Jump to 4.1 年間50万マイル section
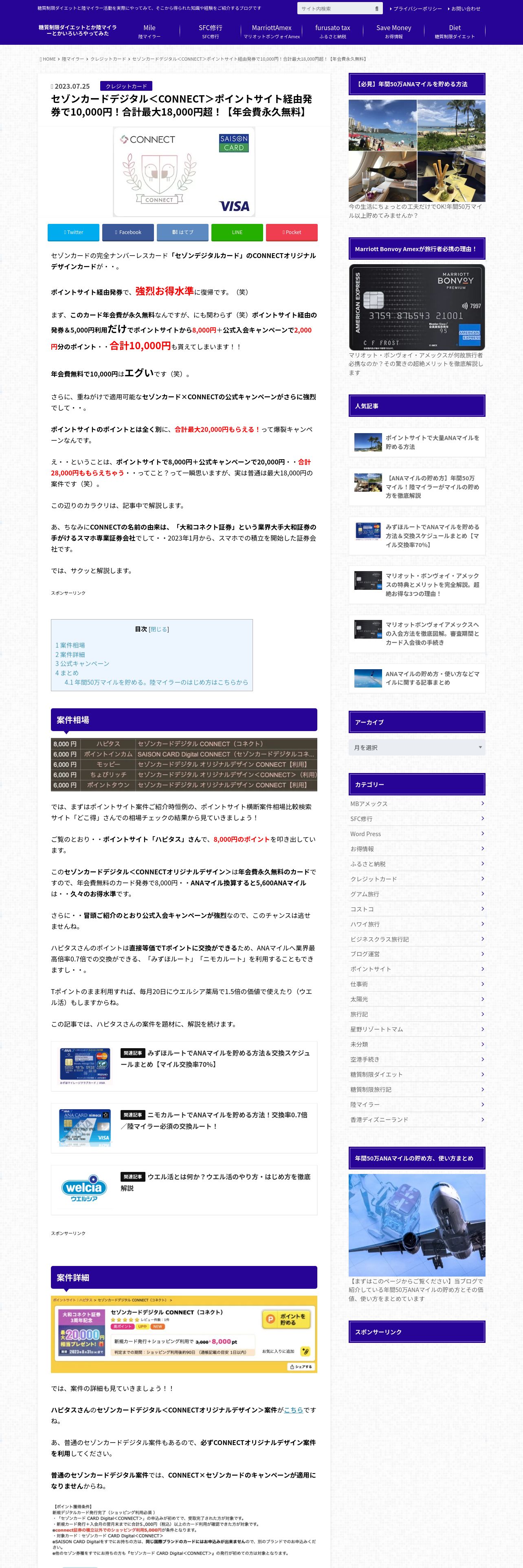This screenshot has height=1568, width=523. [156, 682]
